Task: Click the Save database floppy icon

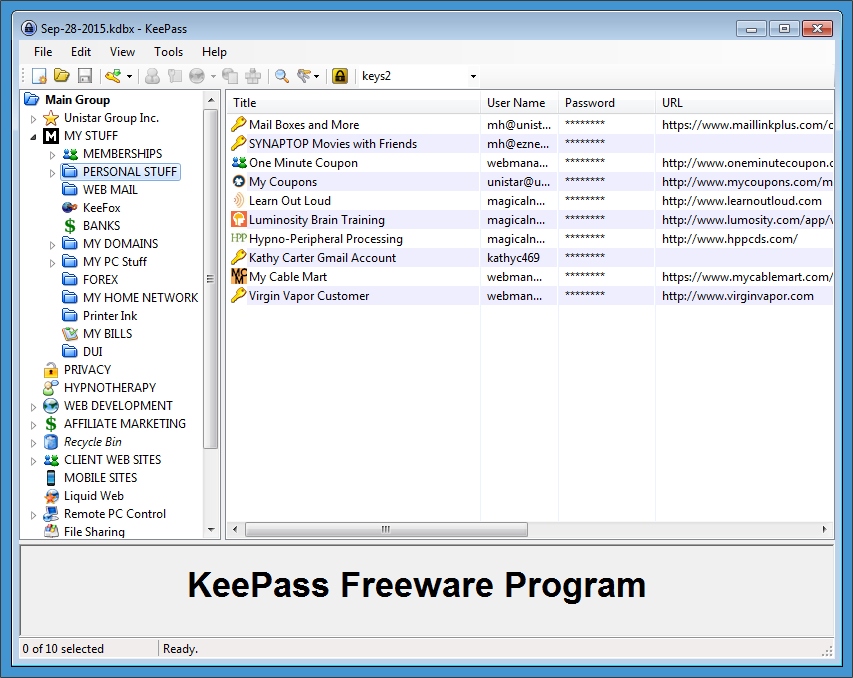Action: [x=85, y=76]
